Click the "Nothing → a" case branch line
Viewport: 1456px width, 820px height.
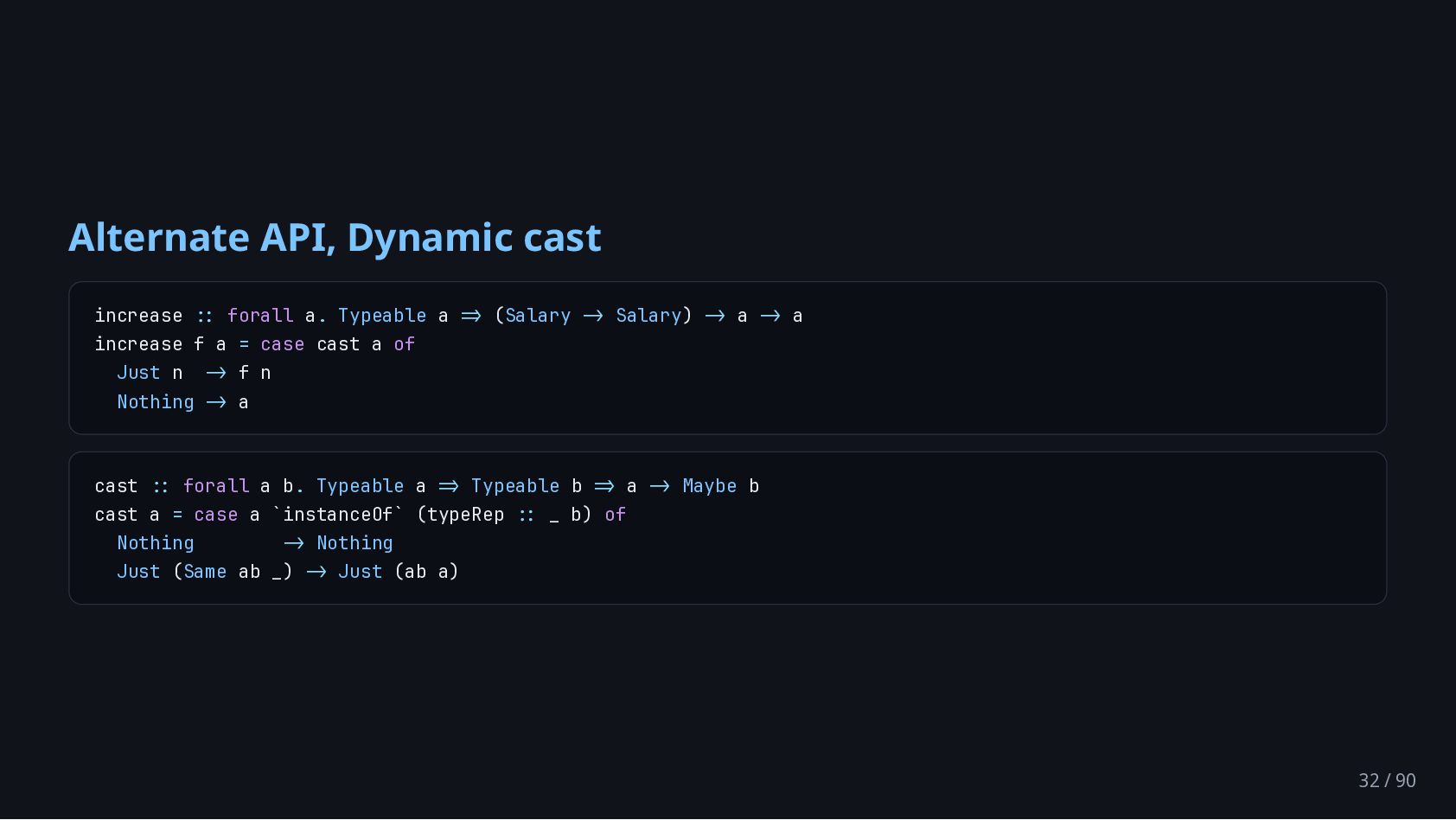[182, 402]
